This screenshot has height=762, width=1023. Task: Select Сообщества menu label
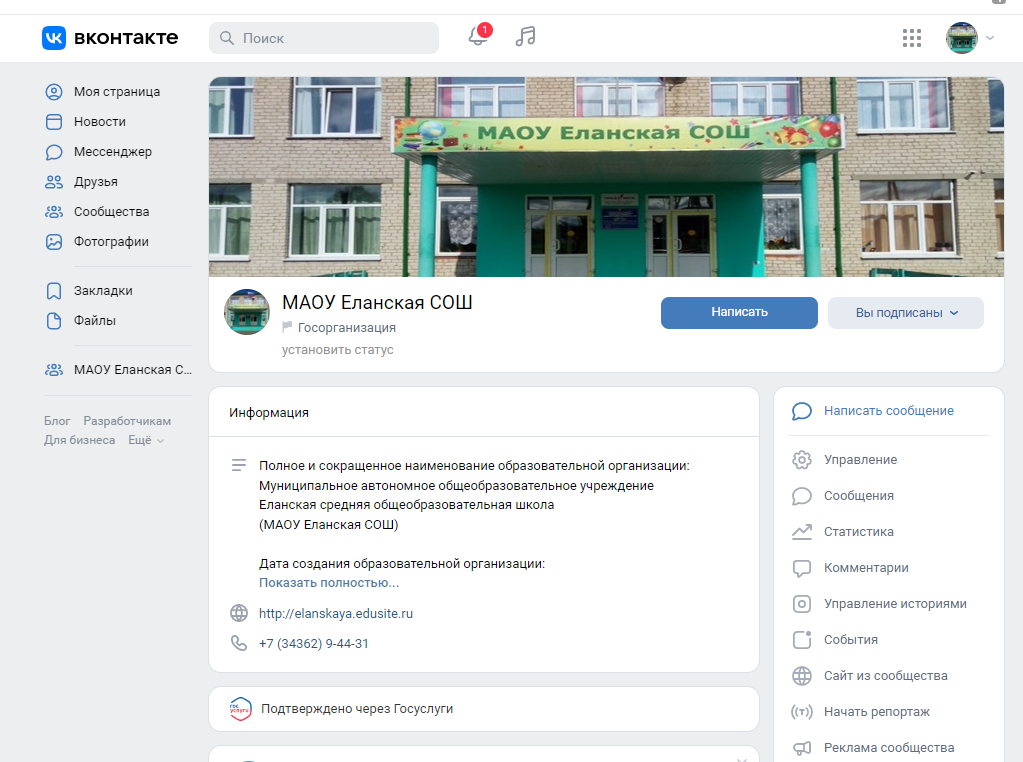point(112,212)
